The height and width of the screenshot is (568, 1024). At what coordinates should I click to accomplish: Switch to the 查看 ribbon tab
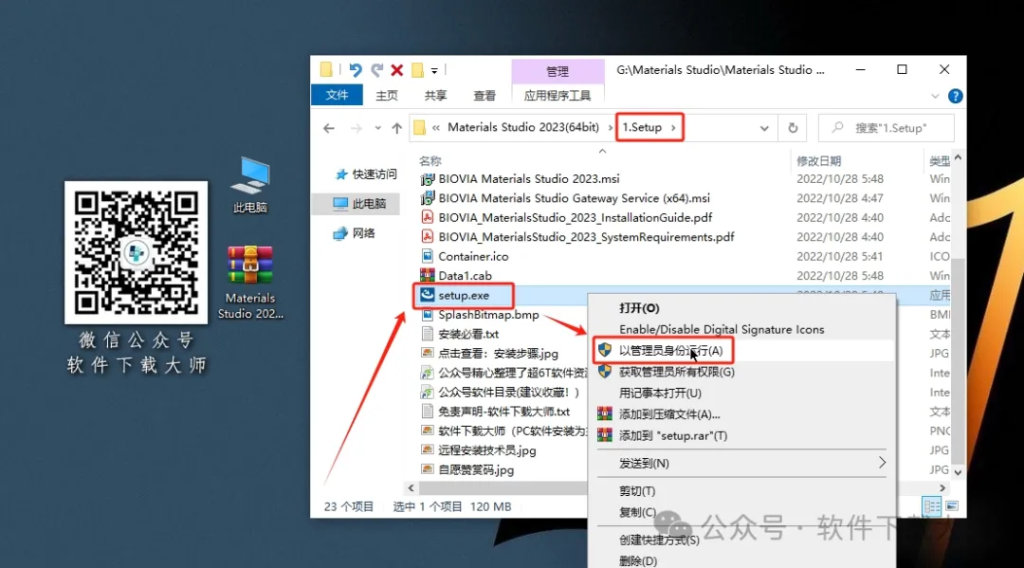click(485, 95)
